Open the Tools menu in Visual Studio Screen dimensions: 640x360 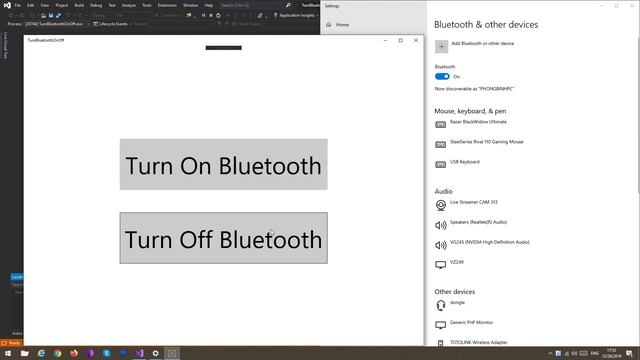pos(147,5)
